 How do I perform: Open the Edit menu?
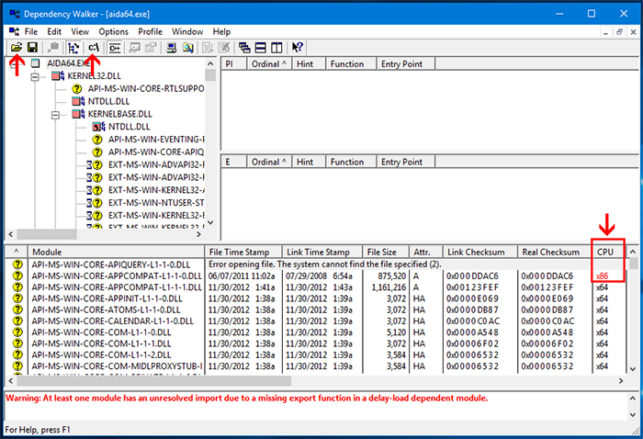[54, 32]
